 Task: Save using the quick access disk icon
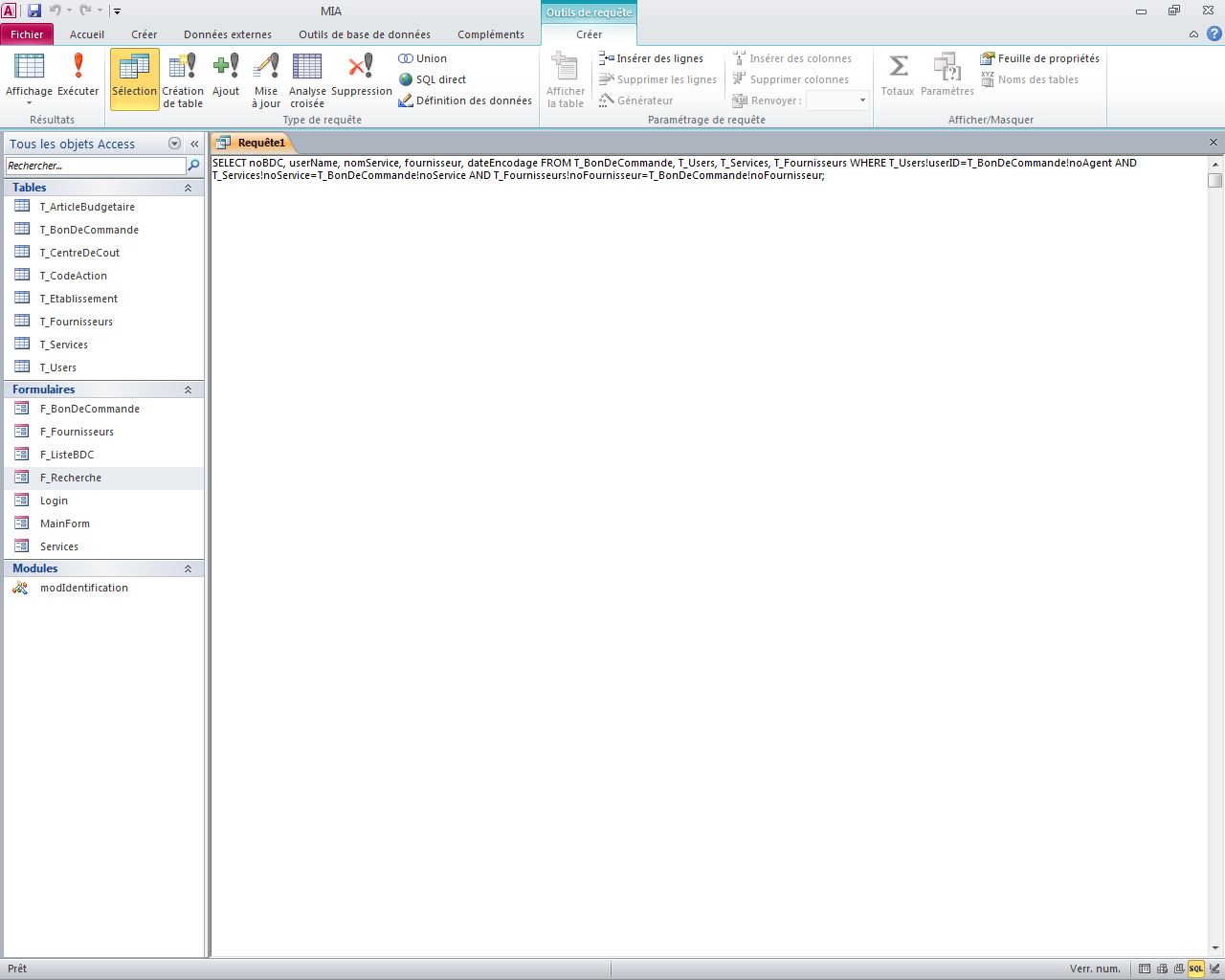click(34, 11)
